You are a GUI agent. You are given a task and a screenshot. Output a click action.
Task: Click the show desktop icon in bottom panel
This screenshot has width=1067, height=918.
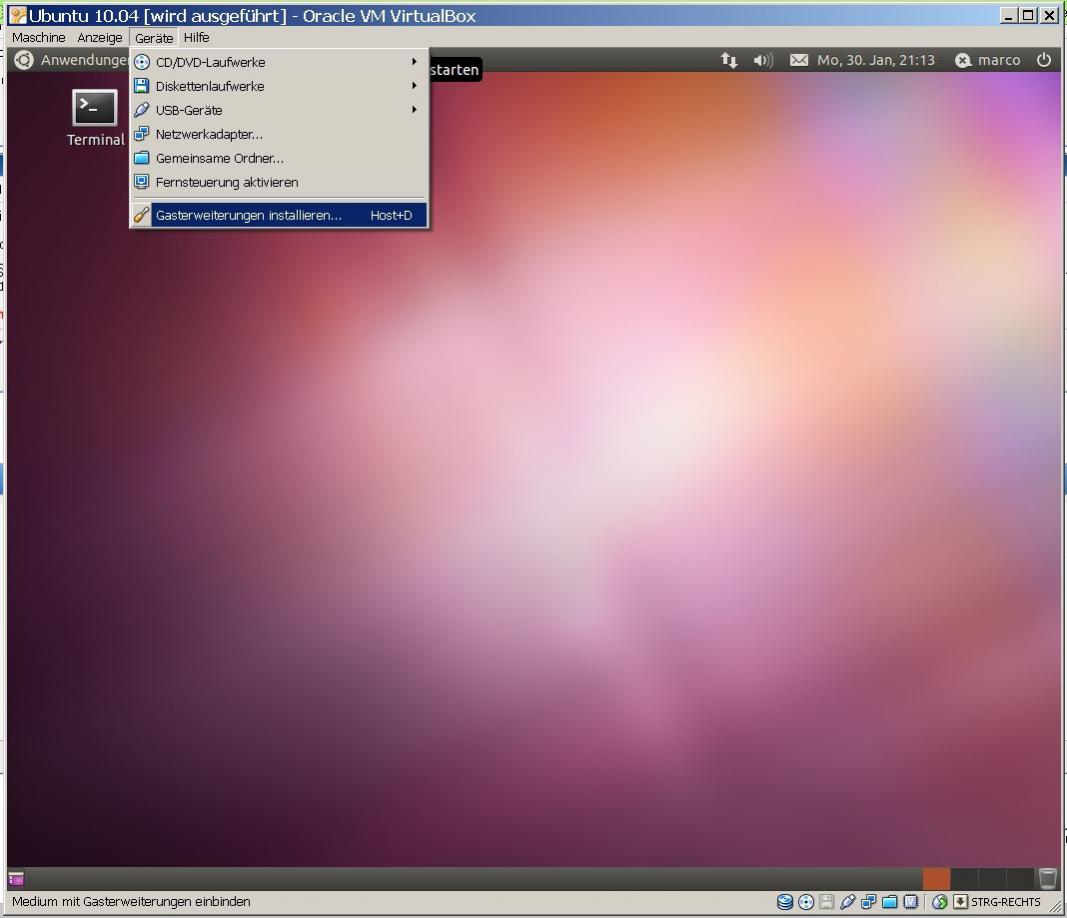[x=16, y=879]
